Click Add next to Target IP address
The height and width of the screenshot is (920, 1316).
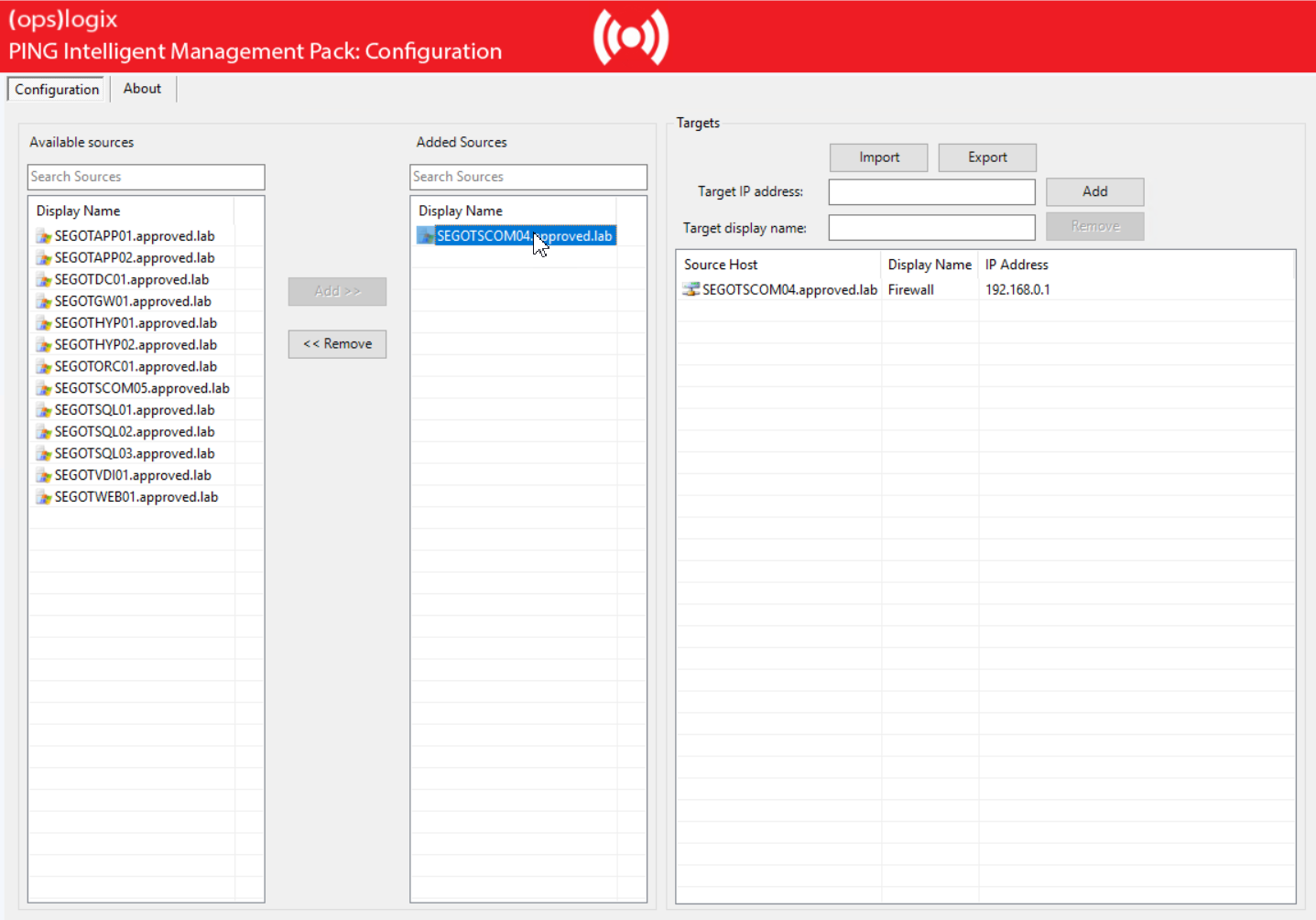click(x=1094, y=191)
